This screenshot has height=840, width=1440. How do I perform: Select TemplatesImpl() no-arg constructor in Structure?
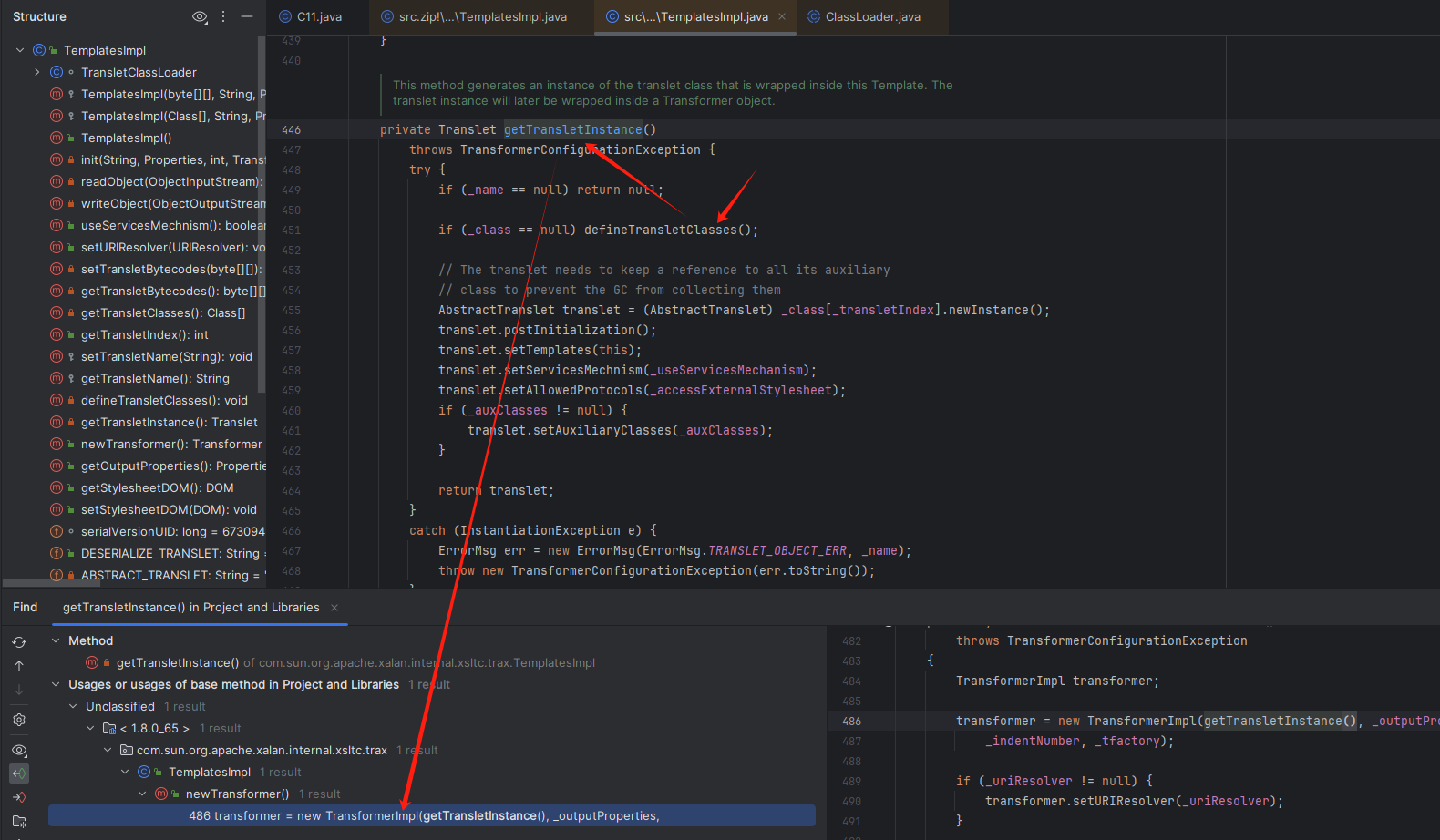[126, 138]
